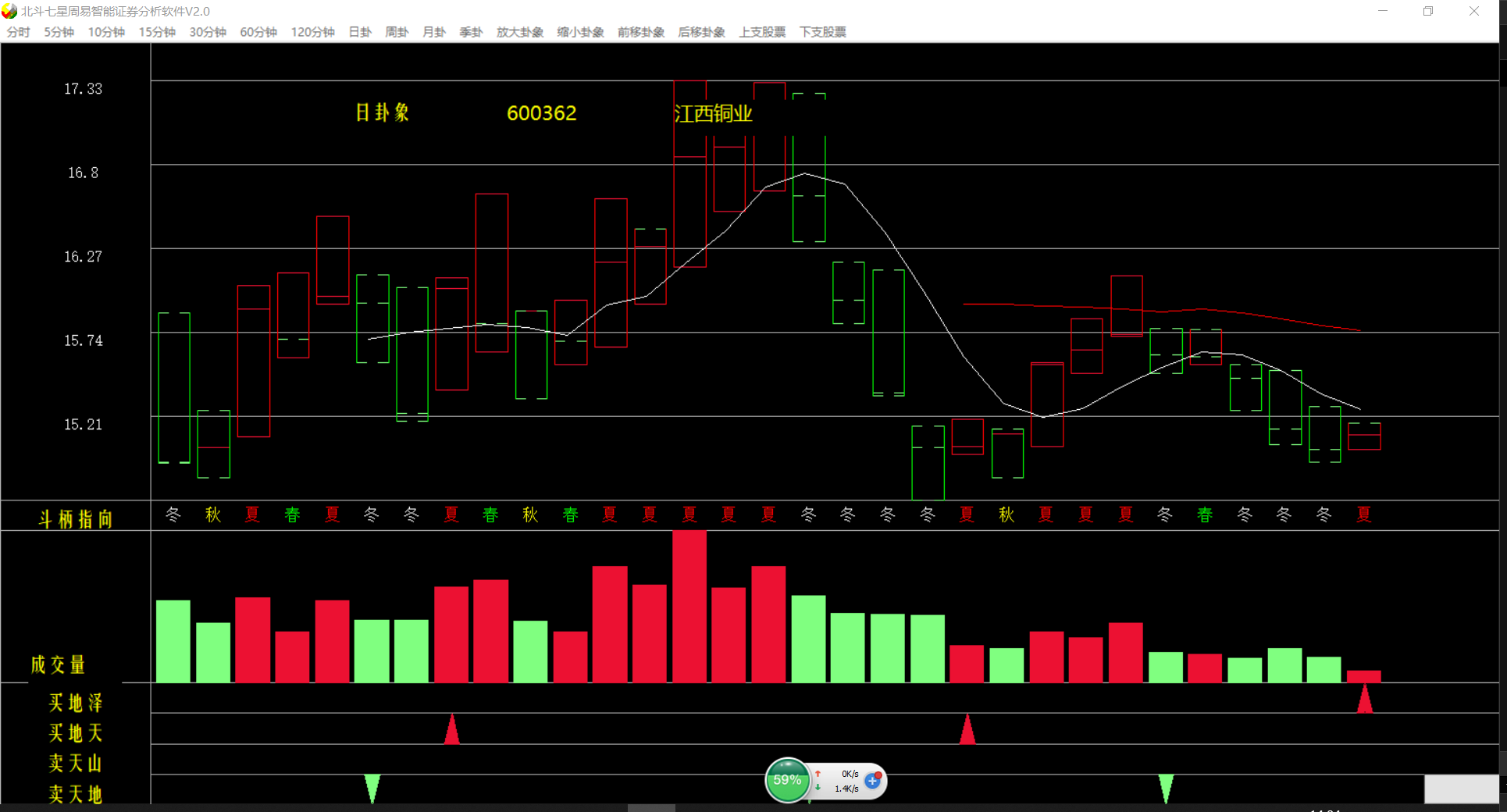1507x812 pixels.
Task: Click the 日卦象 chart title
Action: tap(383, 112)
